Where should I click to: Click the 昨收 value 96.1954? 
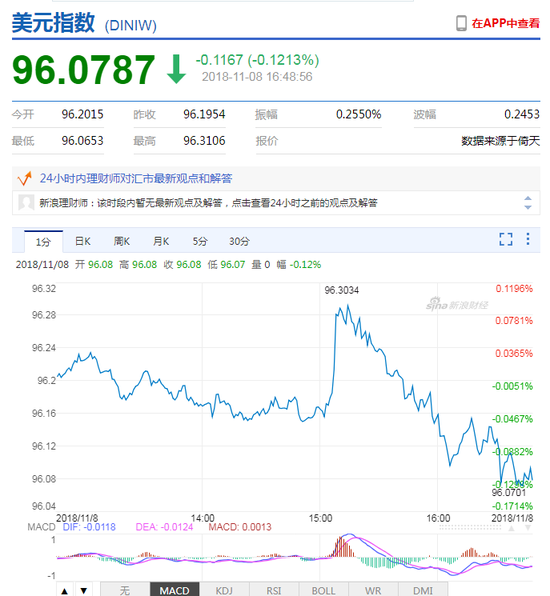(x=204, y=114)
